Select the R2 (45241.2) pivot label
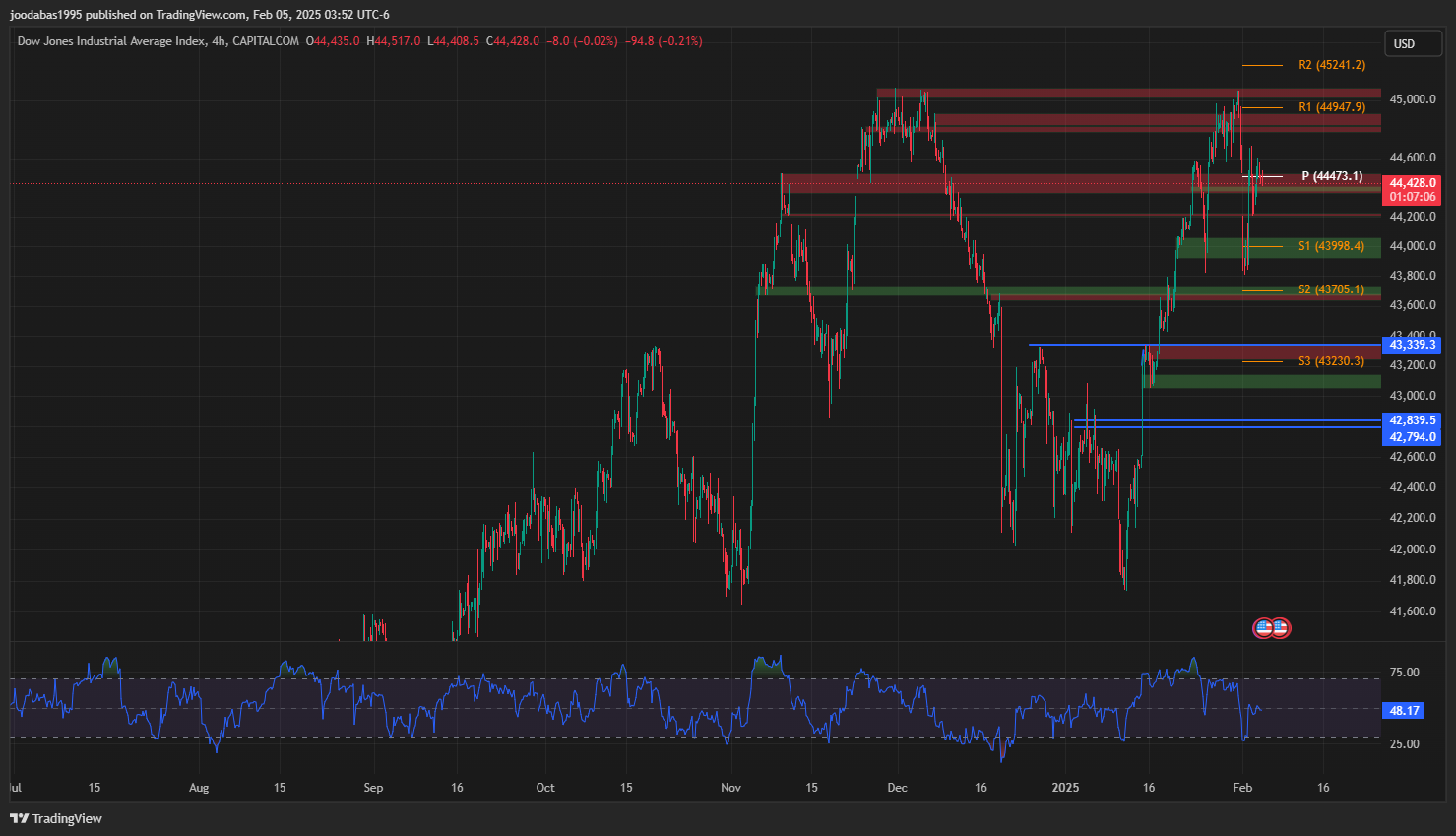The width and height of the screenshot is (1456, 836). pyautogui.click(x=1331, y=65)
